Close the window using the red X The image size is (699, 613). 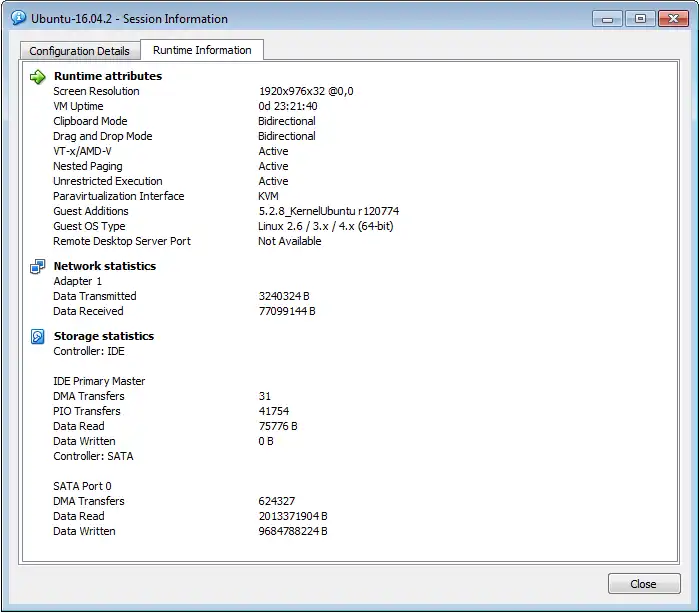[x=674, y=19]
